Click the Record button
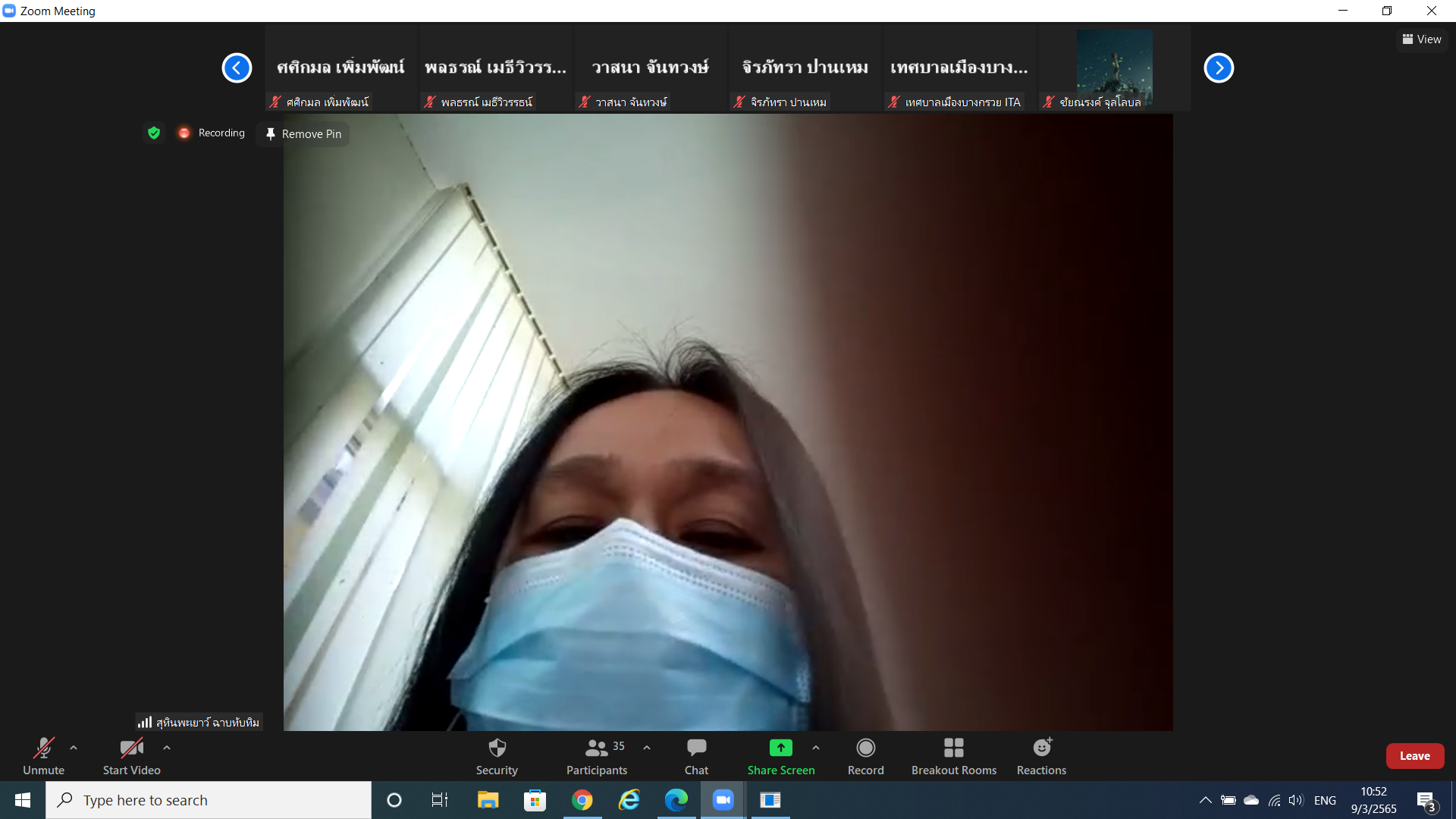This screenshot has width=1456, height=819. [865, 757]
